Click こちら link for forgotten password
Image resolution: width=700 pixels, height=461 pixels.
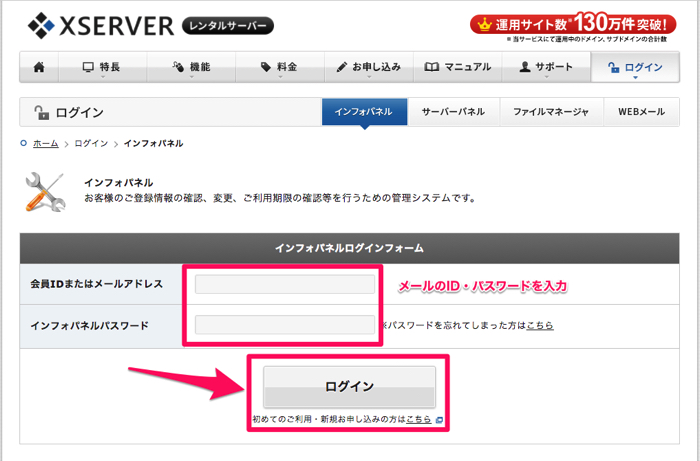pos(540,325)
